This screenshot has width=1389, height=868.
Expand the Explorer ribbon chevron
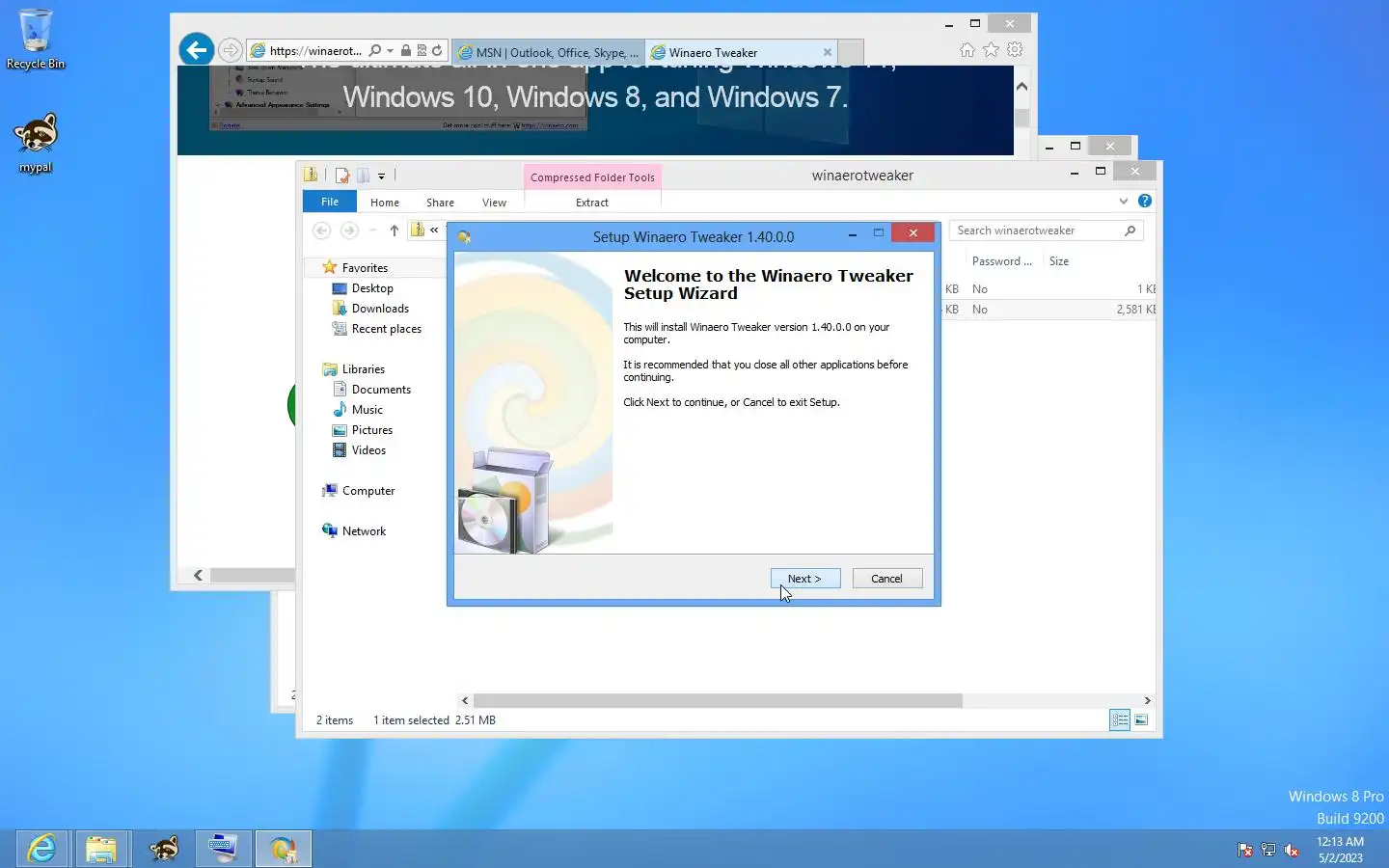1124,202
